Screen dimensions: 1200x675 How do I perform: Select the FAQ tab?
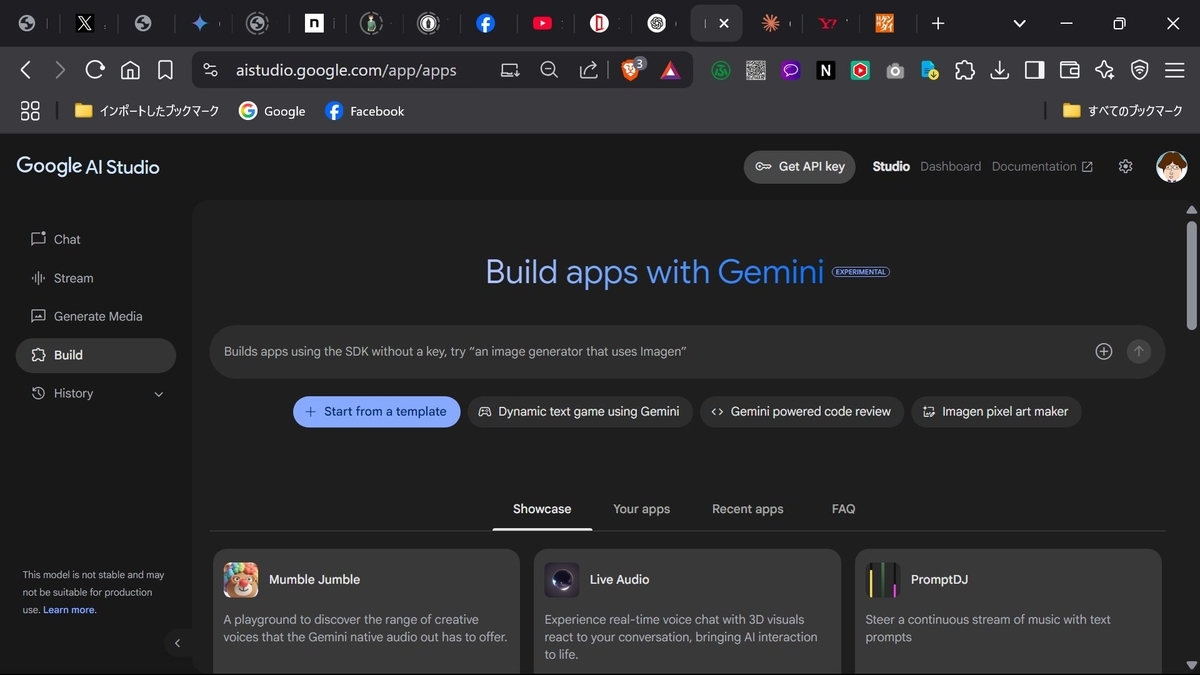click(x=844, y=509)
